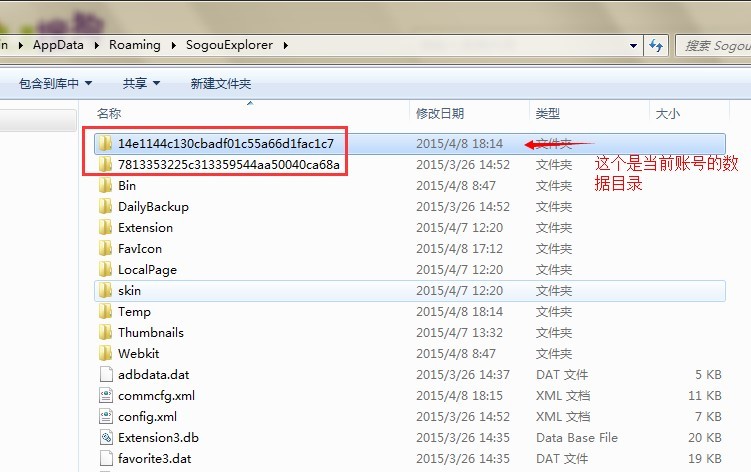The height and width of the screenshot is (472, 751).
Task: Select the skin folder name
Action: click(x=129, y=290)
